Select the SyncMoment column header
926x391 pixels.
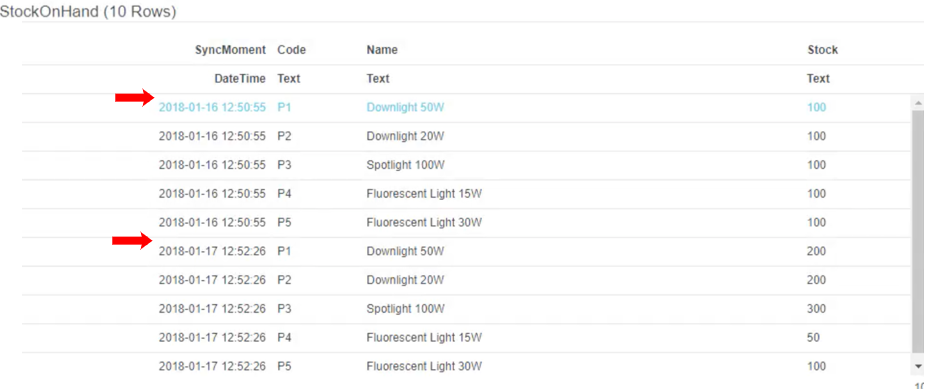231,50
